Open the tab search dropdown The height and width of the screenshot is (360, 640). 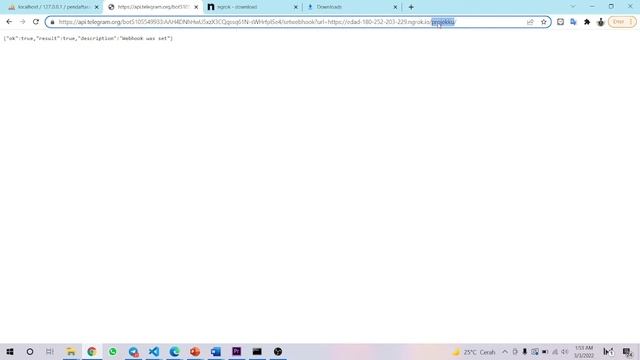(x=573, y=7)
